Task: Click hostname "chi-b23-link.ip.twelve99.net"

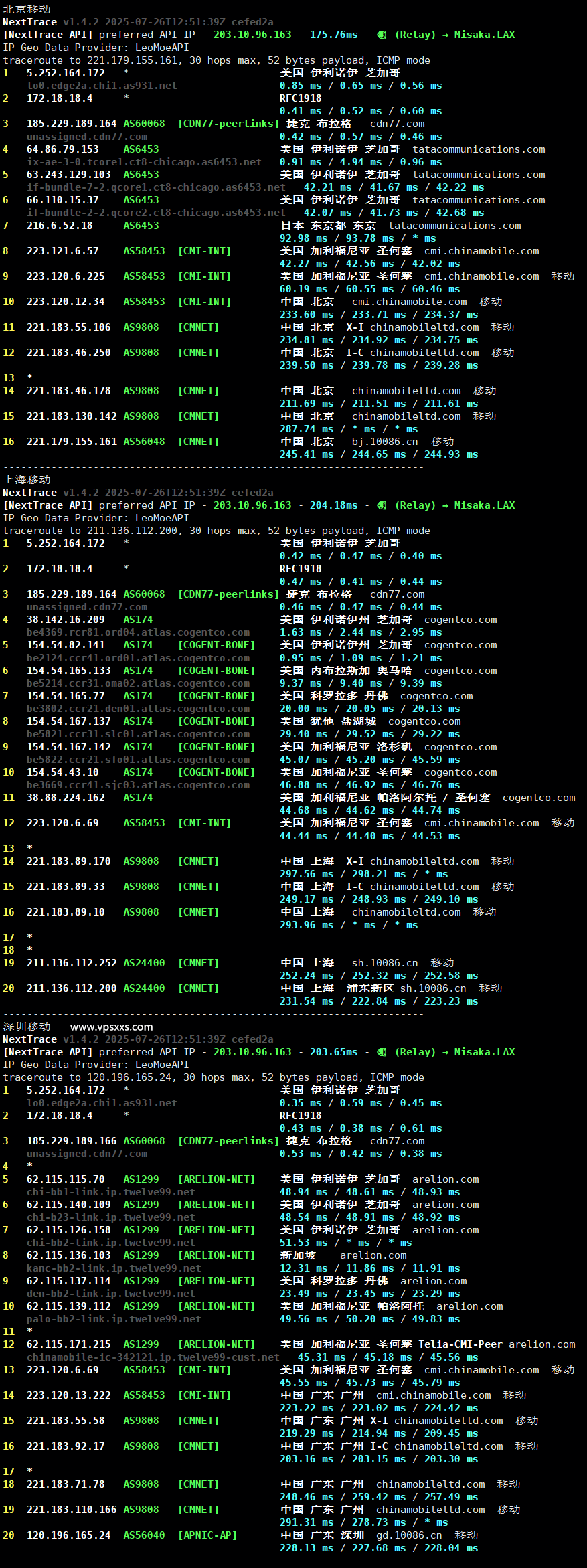Action: [x=111, y=1217]
